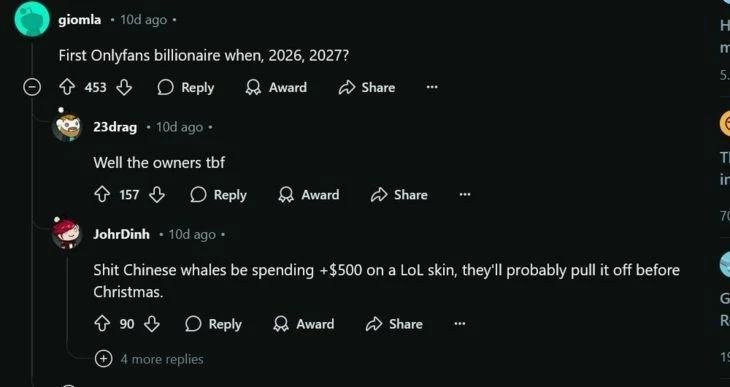Image resolution: width=730 pixels, height=387 pixels.
Task: Visit the giomla username profile link
Action: (80, 20)
